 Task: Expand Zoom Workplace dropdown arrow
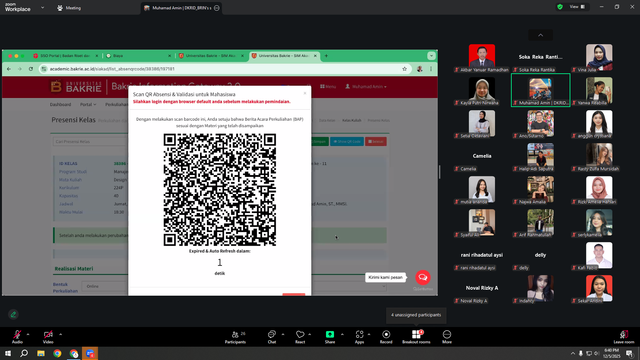[42, 7]
